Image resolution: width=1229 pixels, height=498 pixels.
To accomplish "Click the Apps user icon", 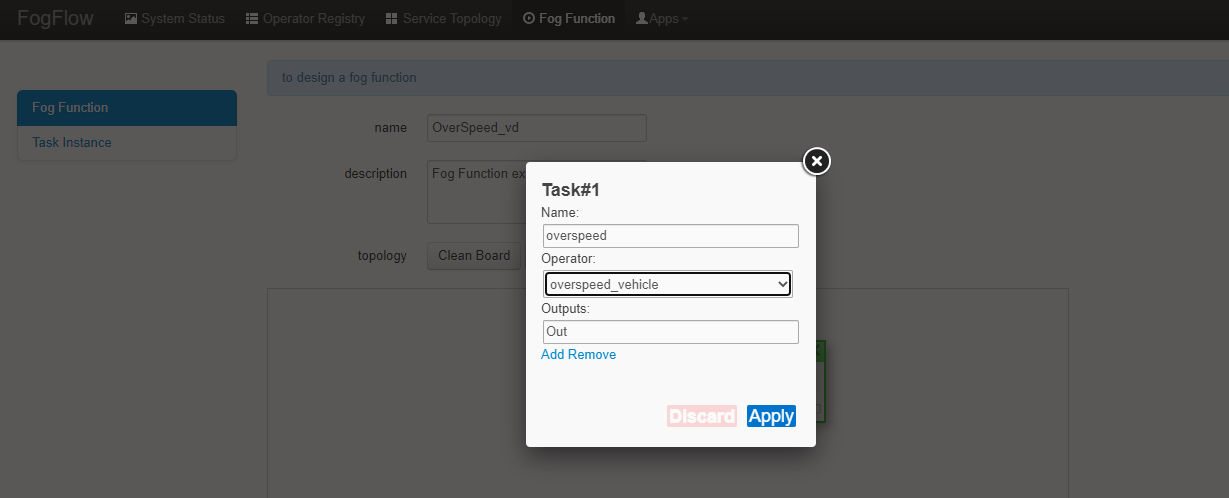I will (642, 19).
